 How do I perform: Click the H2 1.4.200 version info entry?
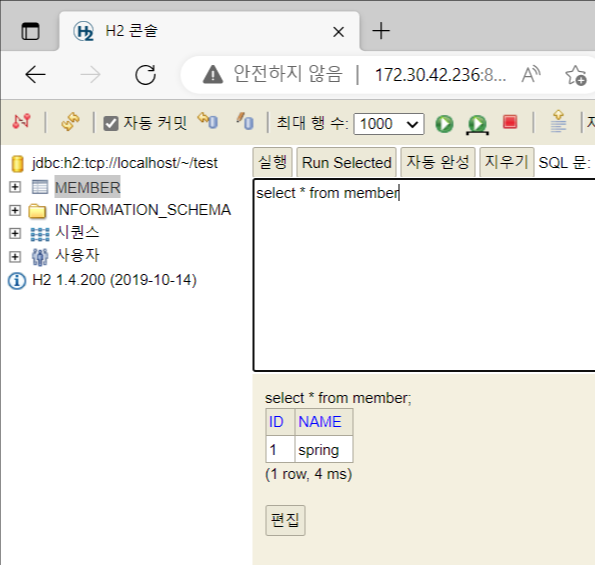[114, 280]
